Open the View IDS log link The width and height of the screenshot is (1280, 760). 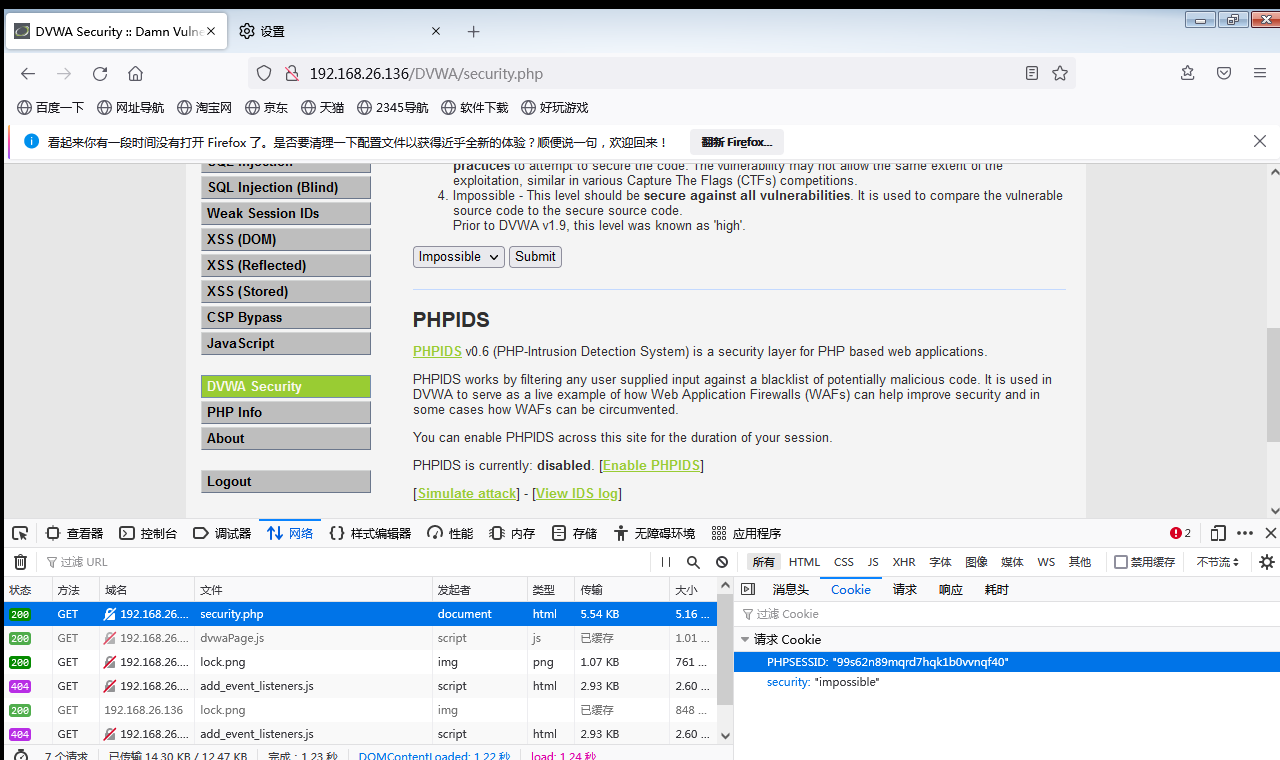[x=578, y=493]
